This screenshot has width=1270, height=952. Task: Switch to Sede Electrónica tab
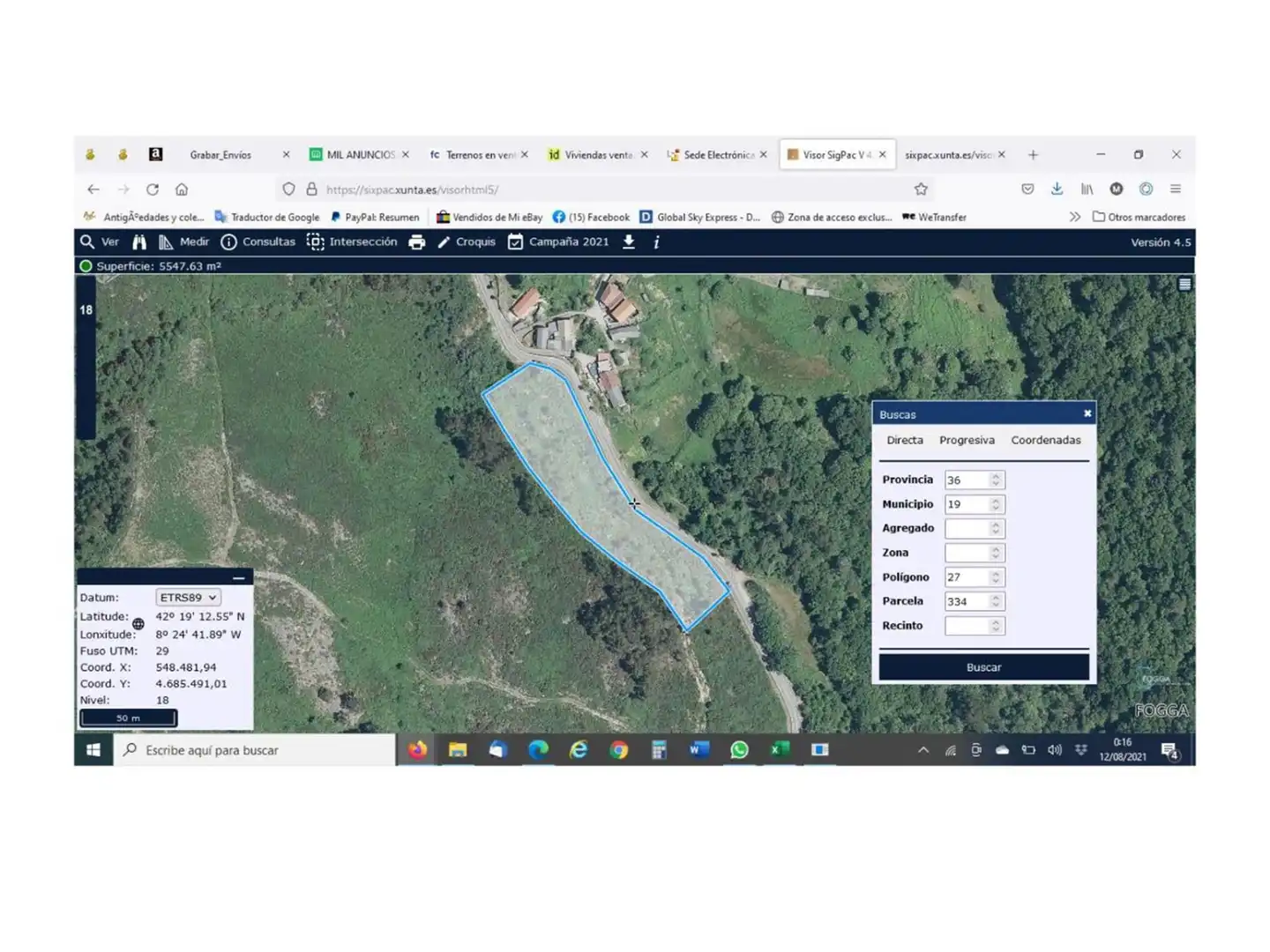click(x=717, y=154)
